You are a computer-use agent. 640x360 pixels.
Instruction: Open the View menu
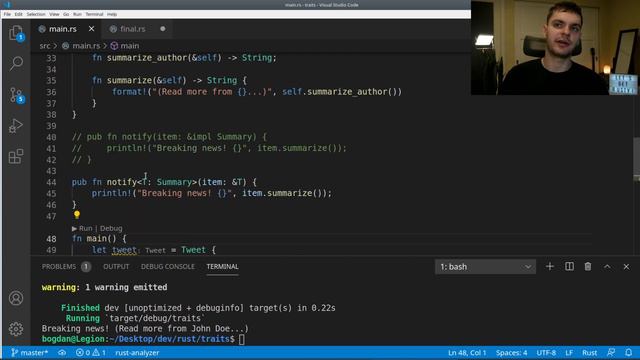pos(54,14)
